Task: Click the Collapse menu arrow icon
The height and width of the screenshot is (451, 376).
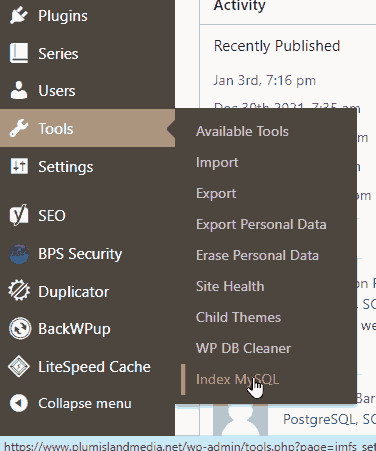Action: pos(19,403)
